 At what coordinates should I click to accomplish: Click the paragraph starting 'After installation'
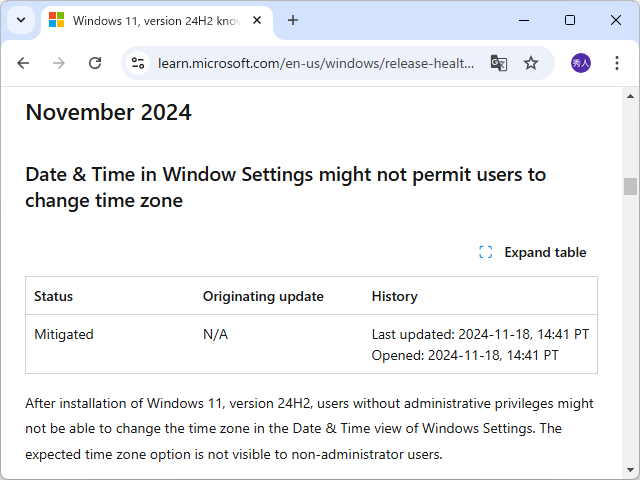click(309, 429)
